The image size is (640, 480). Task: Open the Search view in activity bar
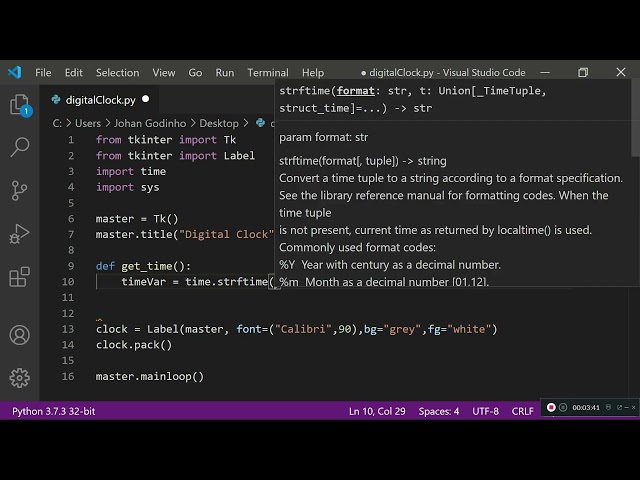click(20, 147)
